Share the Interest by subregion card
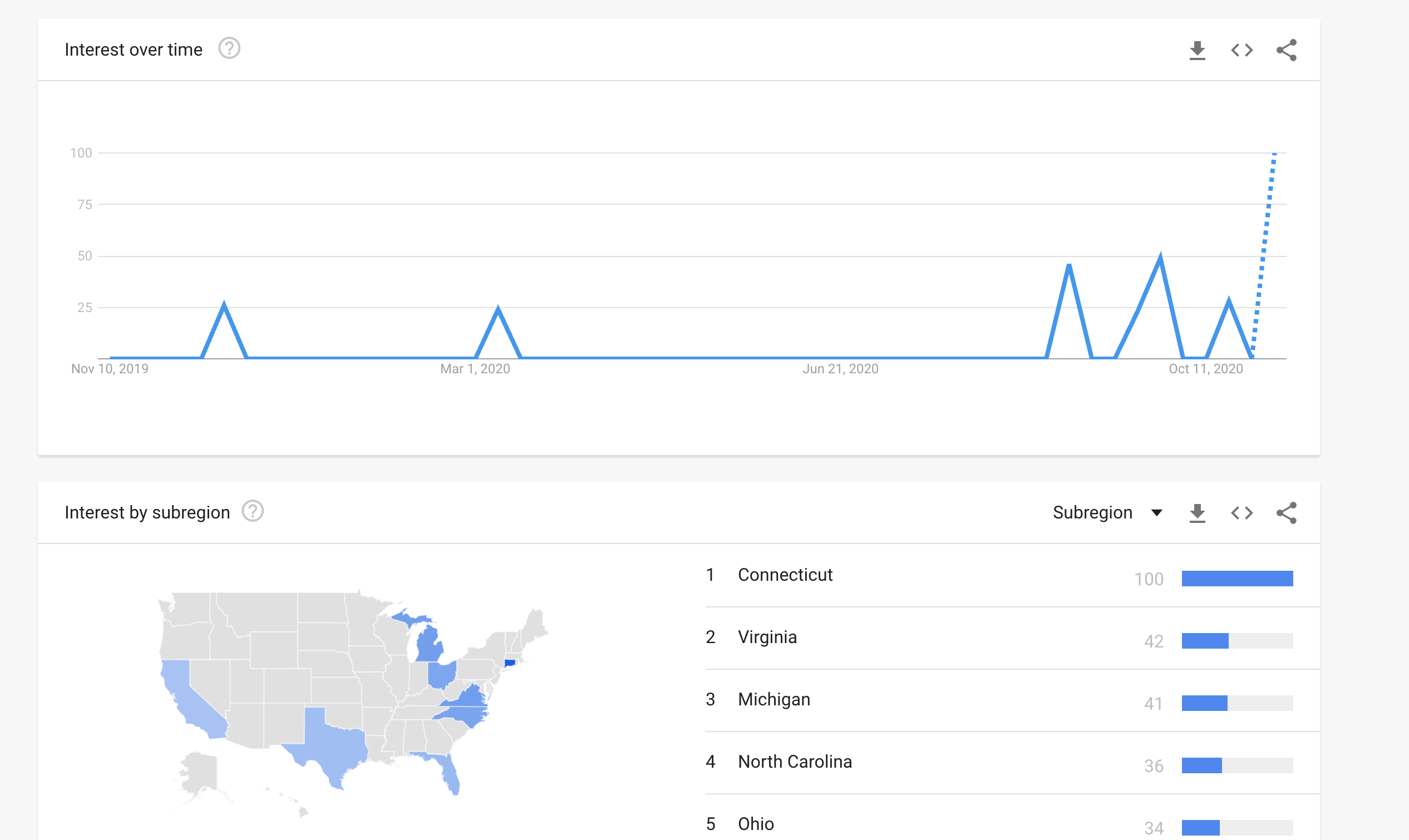Screen dimensions: 1409x840 [x=1286, y=513]
